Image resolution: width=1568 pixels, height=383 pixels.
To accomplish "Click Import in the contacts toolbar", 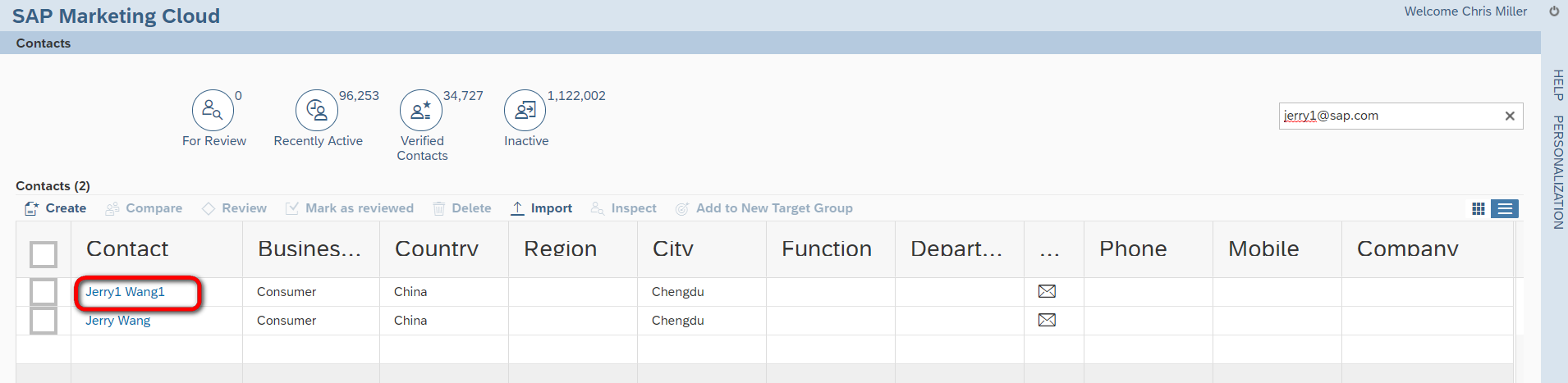I will [x=541, y=208].
